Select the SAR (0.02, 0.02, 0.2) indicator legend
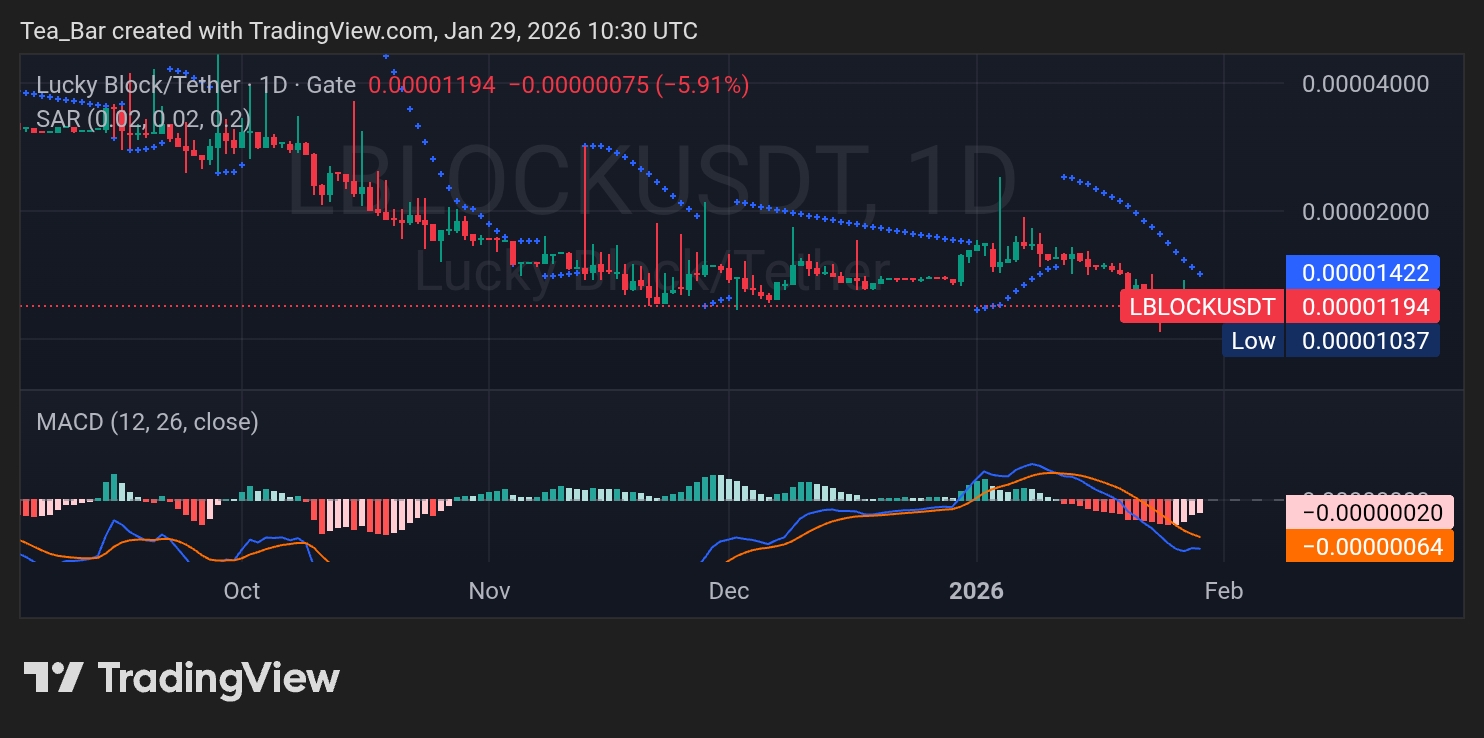This screenshot has width=1484, height=738. [x=143, y=119]
